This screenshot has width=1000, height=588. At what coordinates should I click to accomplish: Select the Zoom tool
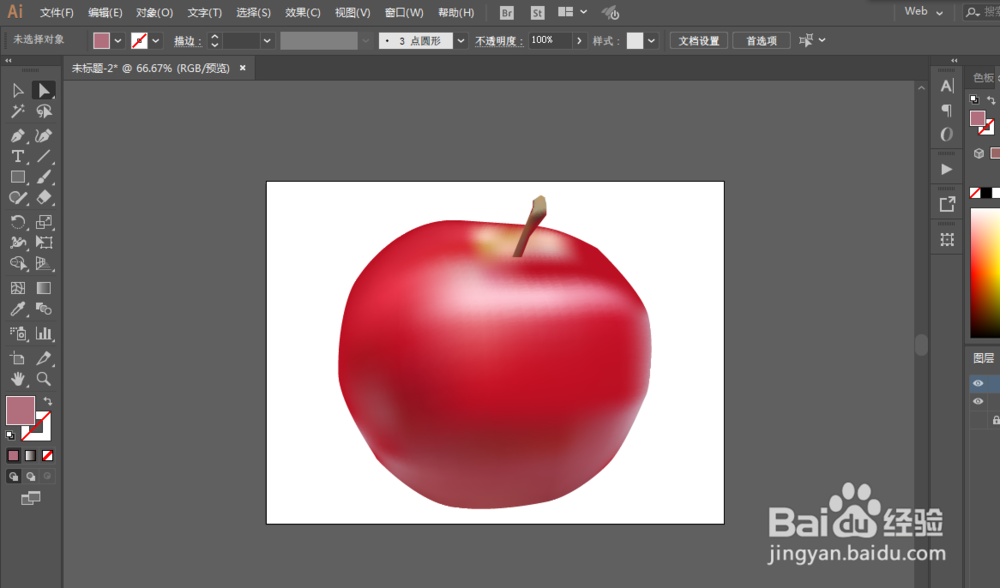pos(44,379)
